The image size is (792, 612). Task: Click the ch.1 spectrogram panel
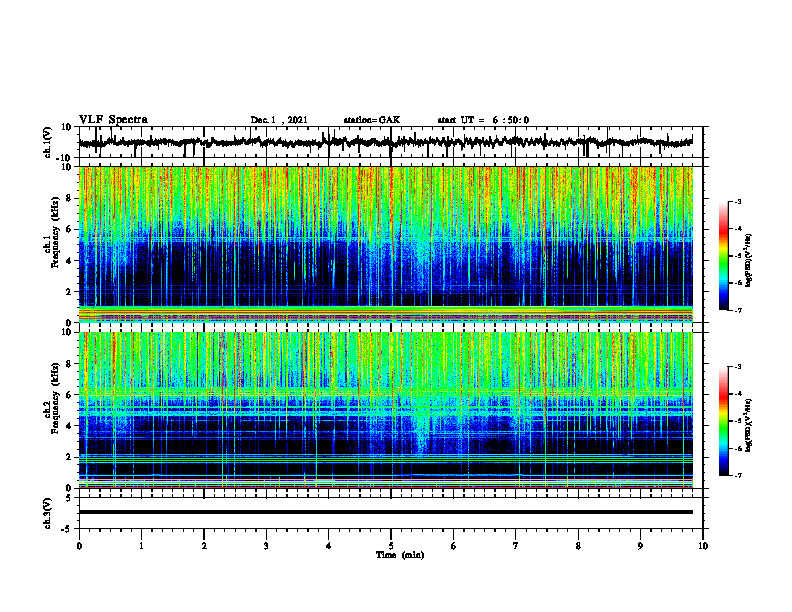(x=385, y=244)
